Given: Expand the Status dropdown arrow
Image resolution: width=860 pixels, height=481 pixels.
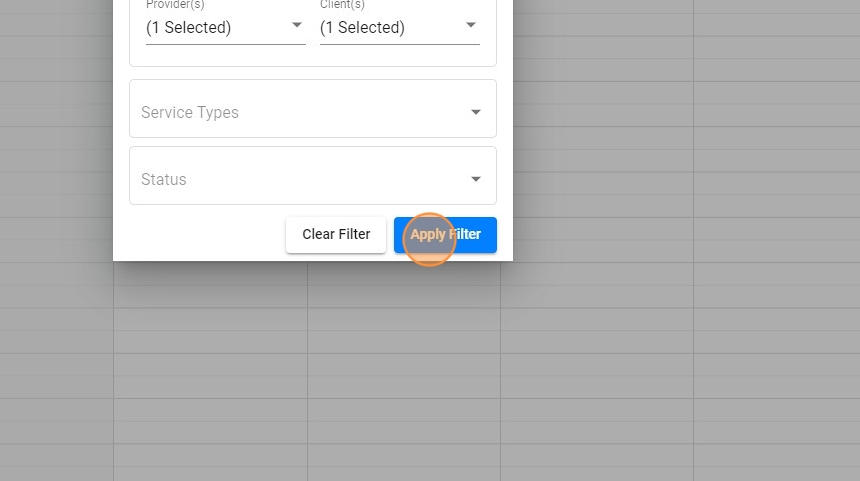Looking at the screenshot, I should point(476,180).
